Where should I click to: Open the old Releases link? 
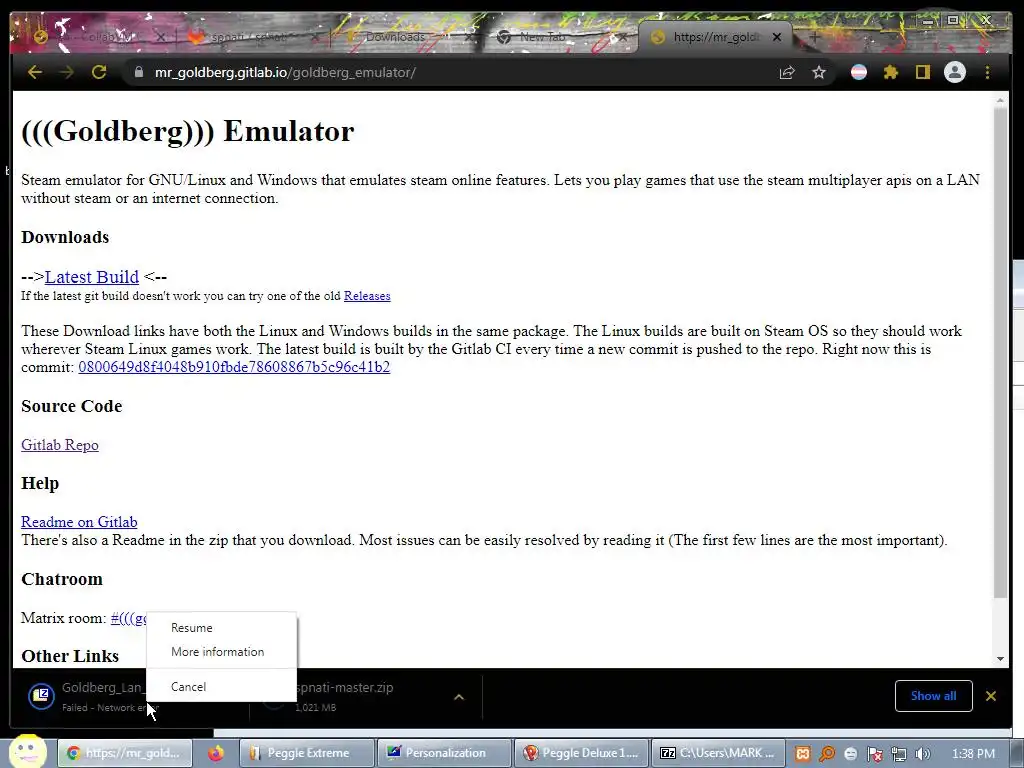pyautogui.click(x=367, y=296)
